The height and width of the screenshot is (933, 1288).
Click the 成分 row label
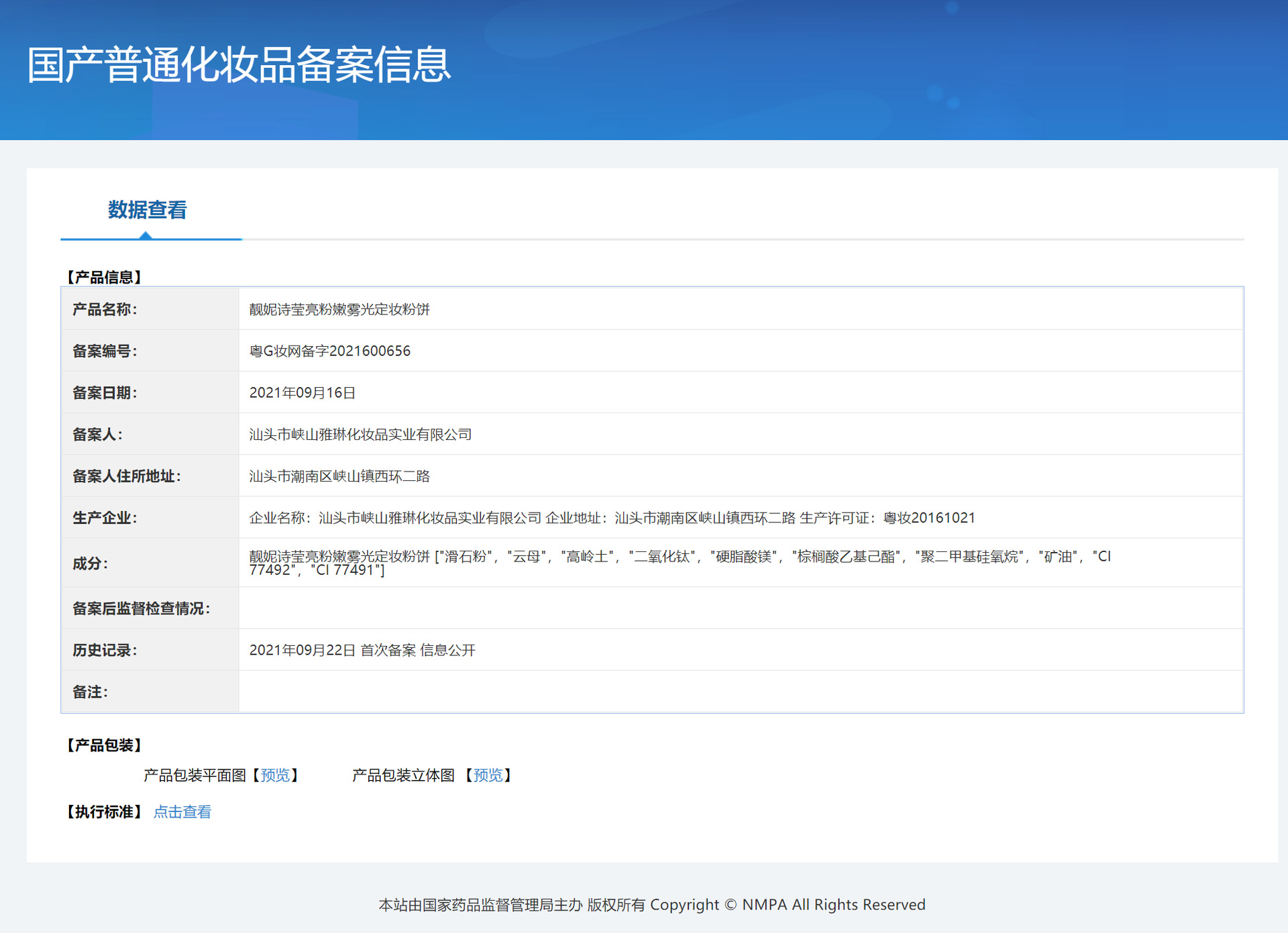pos(90,563)
